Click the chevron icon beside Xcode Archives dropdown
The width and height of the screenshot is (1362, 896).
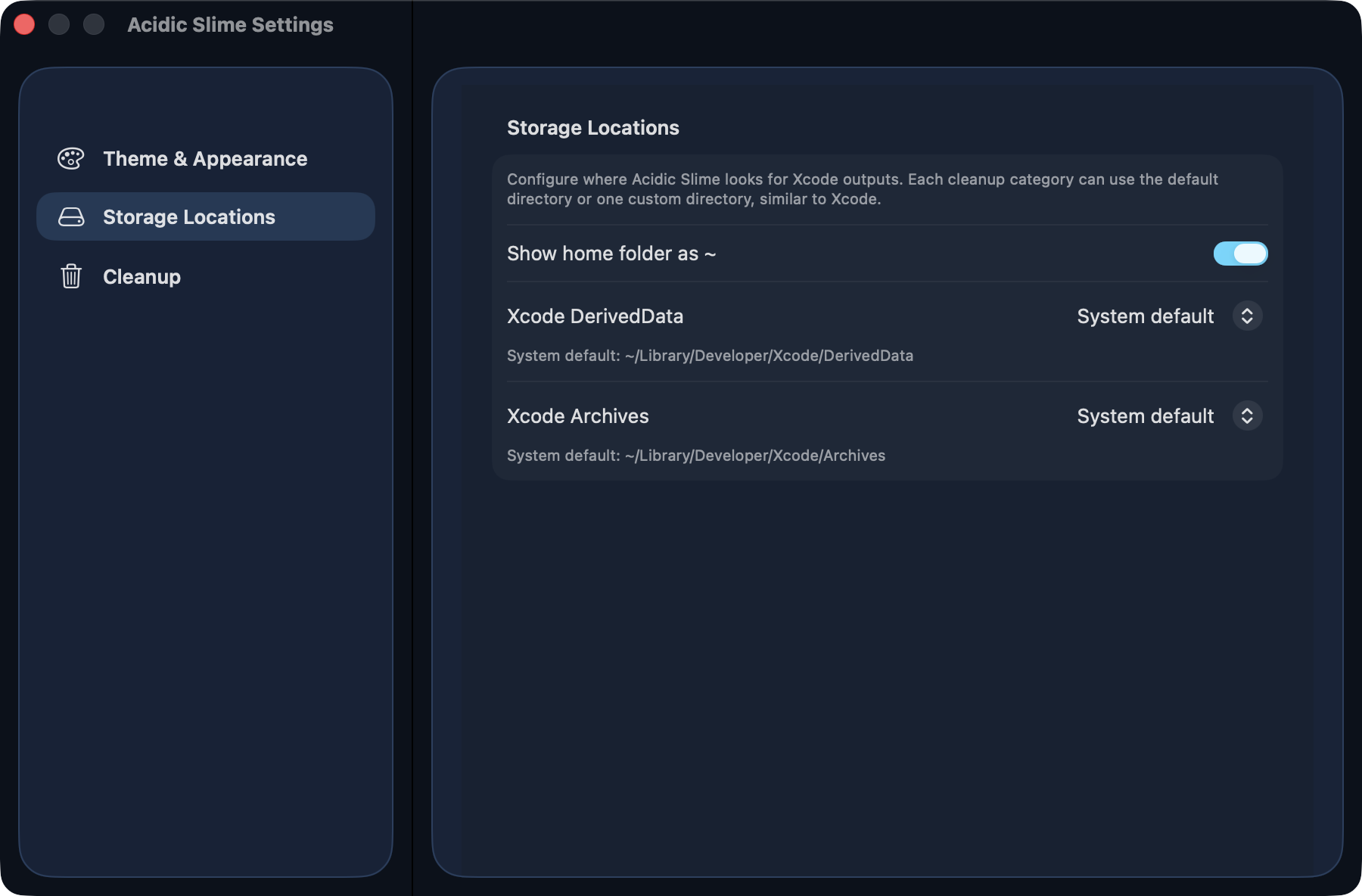1248,415
